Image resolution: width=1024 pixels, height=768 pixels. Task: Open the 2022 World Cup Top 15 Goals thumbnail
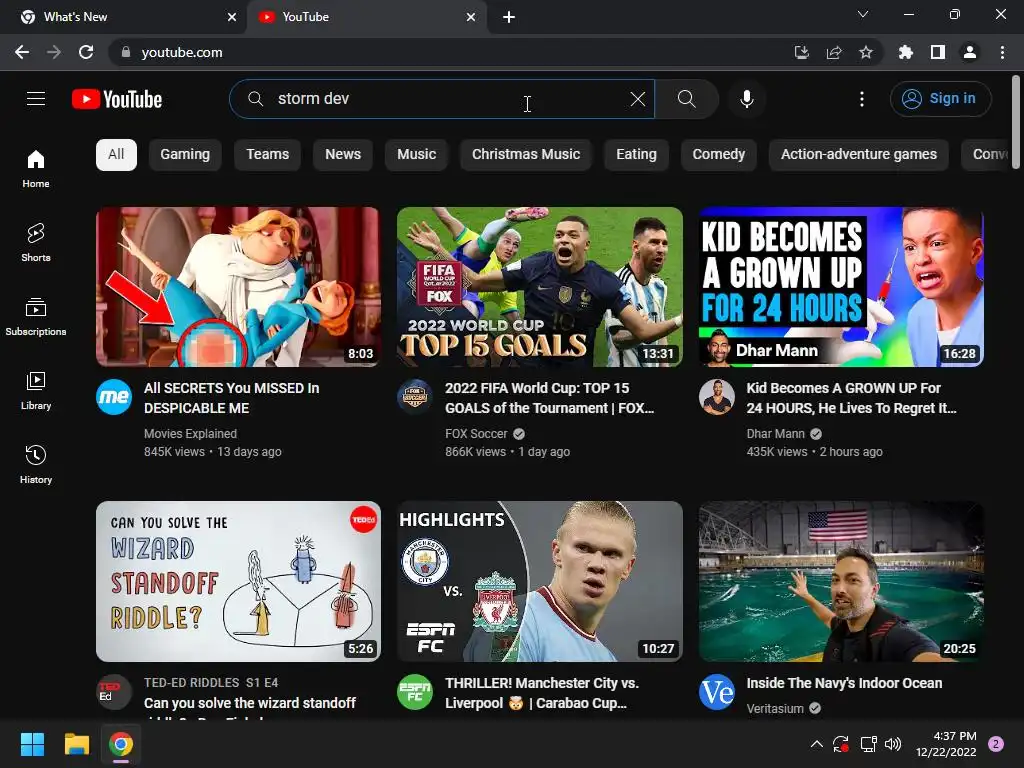(539, 287)
